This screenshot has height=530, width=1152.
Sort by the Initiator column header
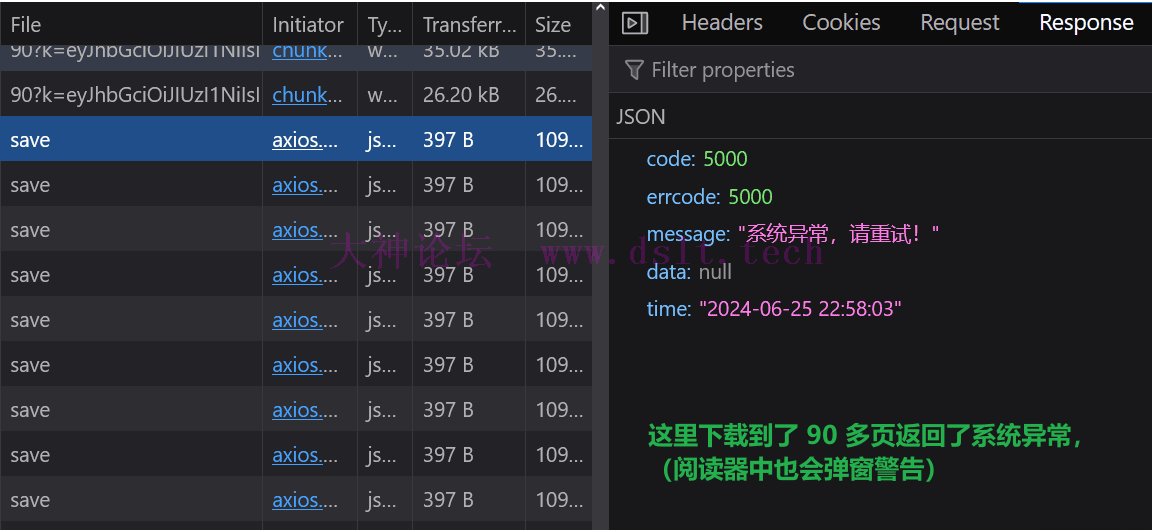(x=308, y=25)
